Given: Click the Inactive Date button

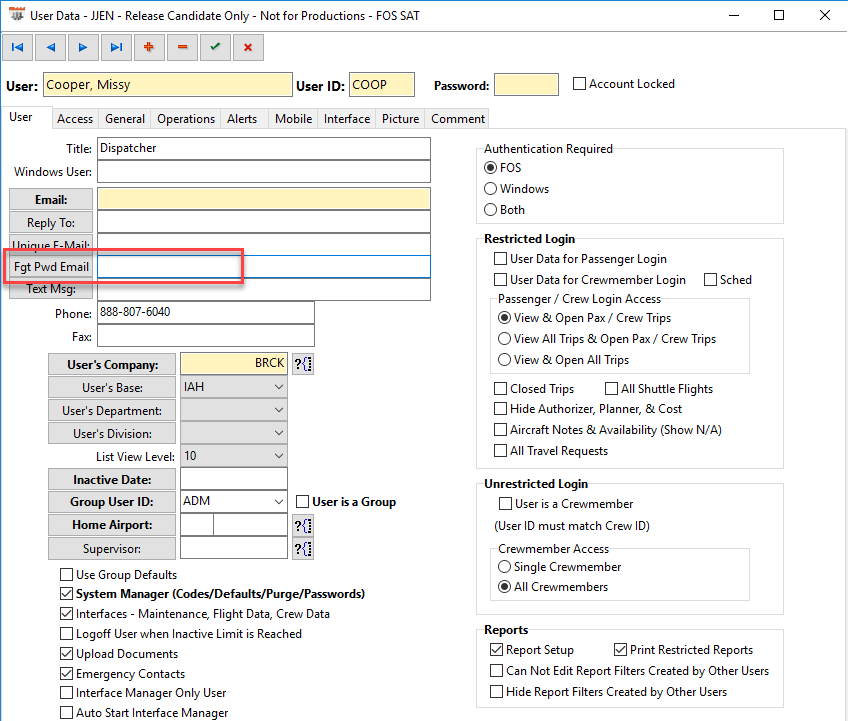Looking at the screenshot, I should coord(112,479).
